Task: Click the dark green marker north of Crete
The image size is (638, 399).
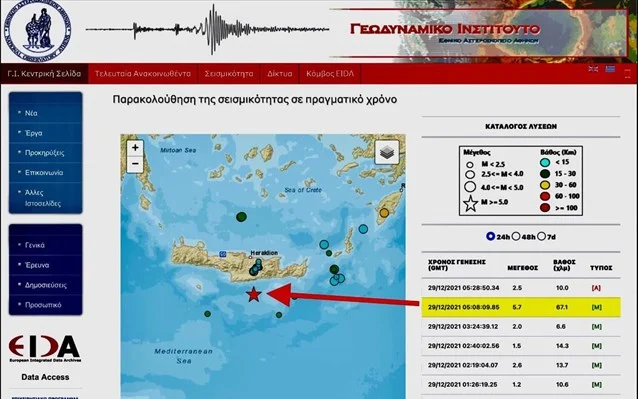Action: [x=241, y=217]
